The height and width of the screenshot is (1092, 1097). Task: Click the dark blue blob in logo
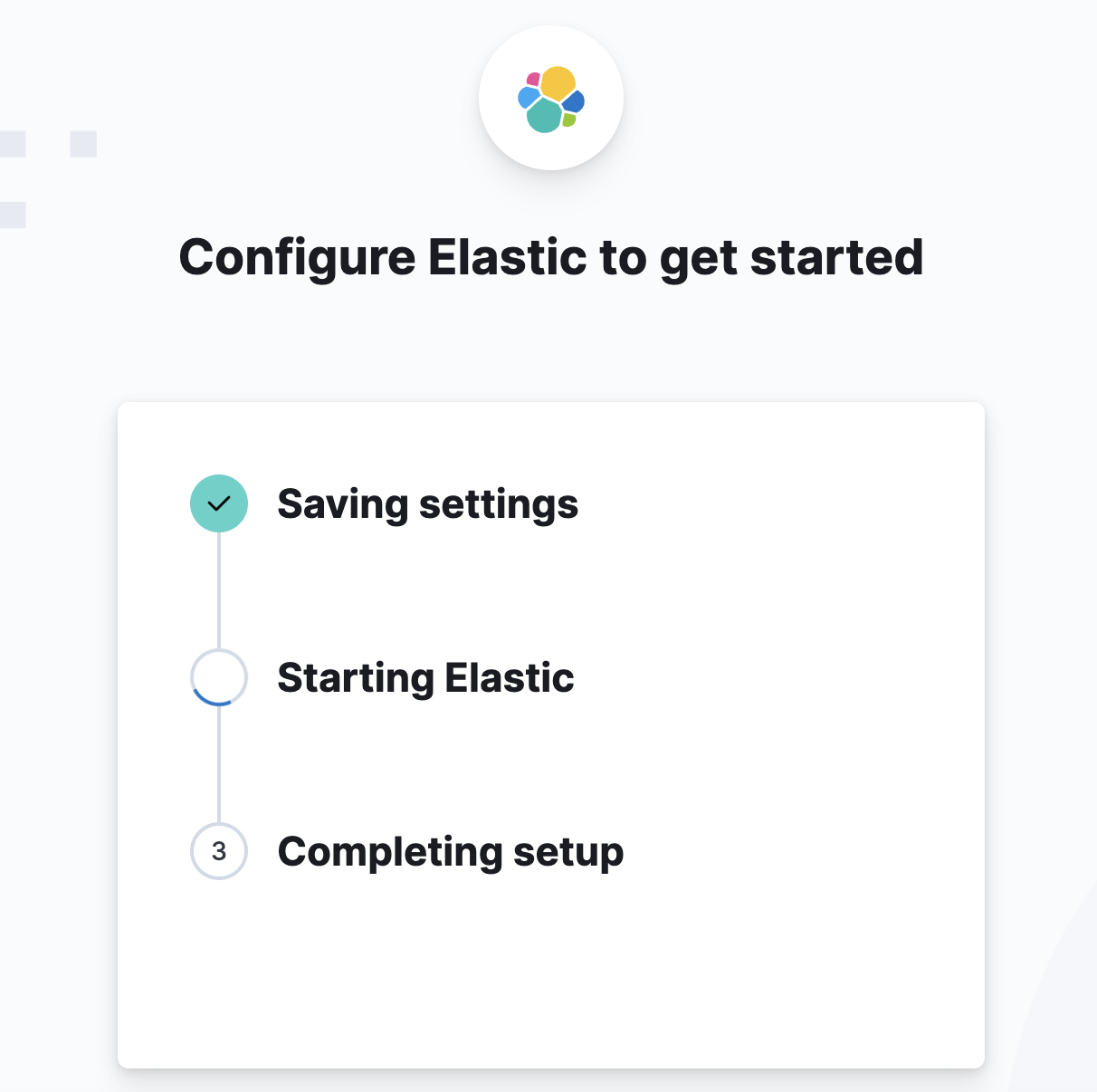(574, 101)
